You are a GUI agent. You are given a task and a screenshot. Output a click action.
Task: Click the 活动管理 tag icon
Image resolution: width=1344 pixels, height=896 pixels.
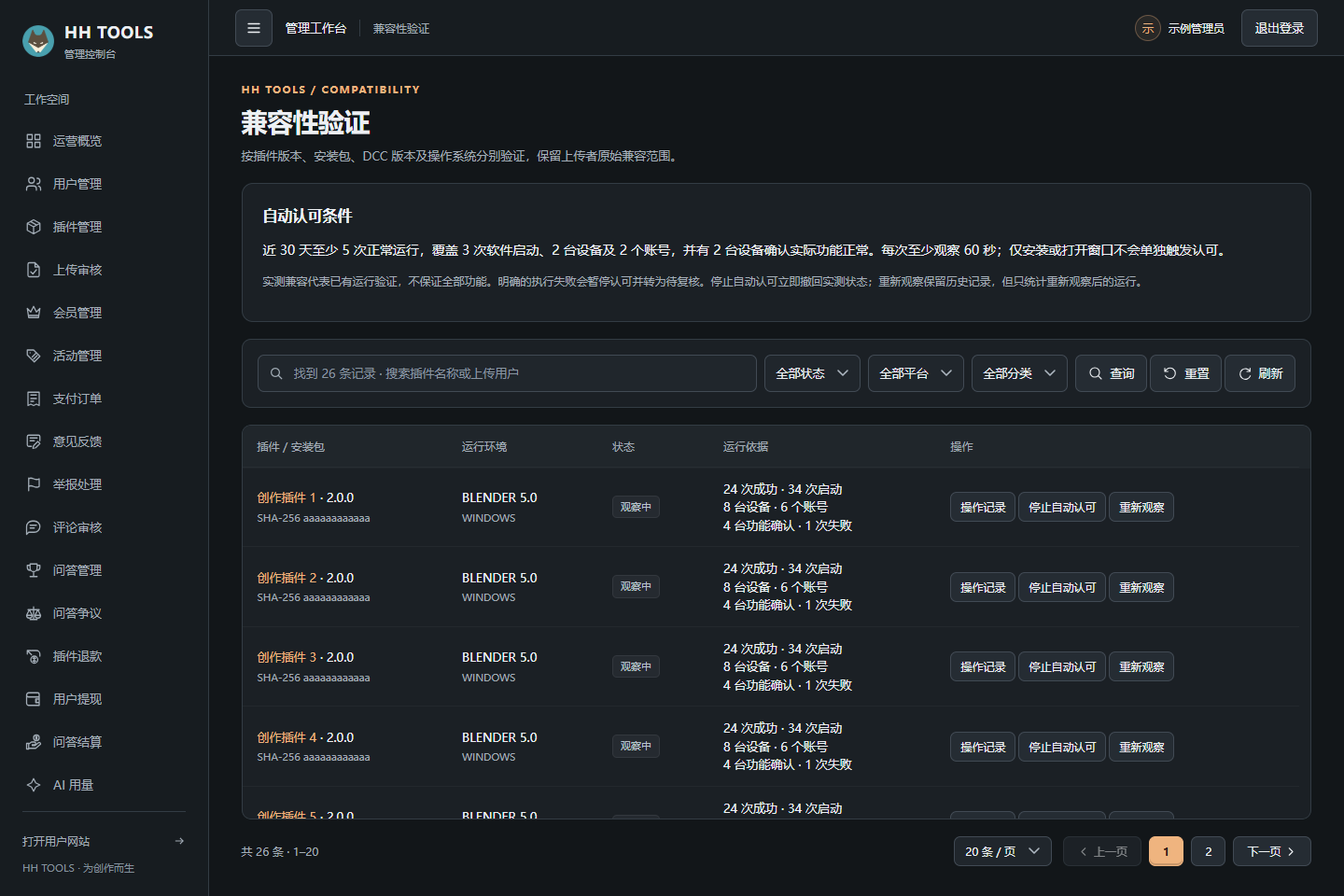[x=34, y=356]
